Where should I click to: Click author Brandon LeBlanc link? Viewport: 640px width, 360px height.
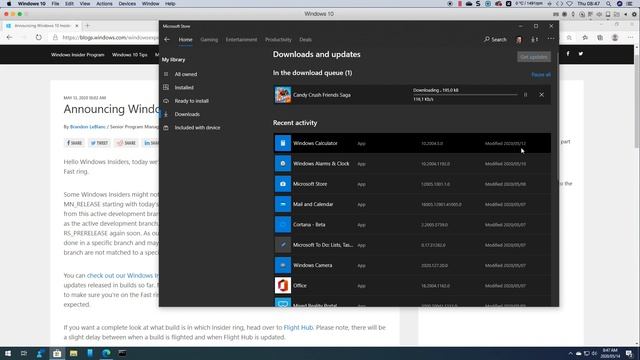click(87, 127)
